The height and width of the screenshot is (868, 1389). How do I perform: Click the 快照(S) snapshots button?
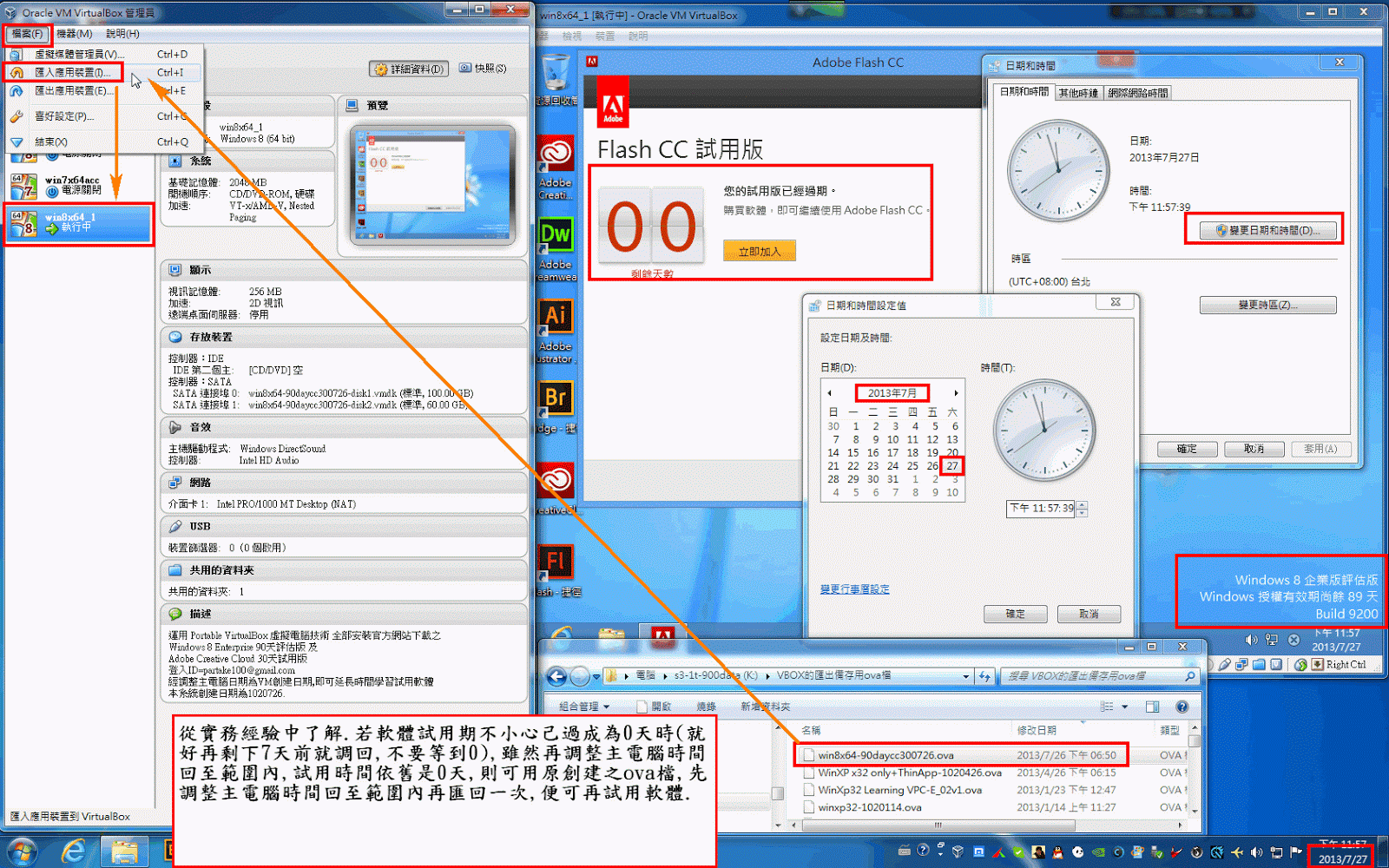[483, 69]
